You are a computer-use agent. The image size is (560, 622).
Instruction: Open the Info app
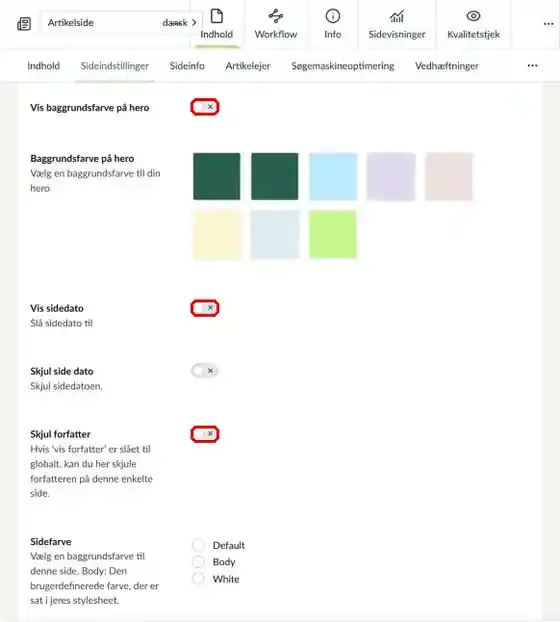pyautogui.click(x=332, y=24)
